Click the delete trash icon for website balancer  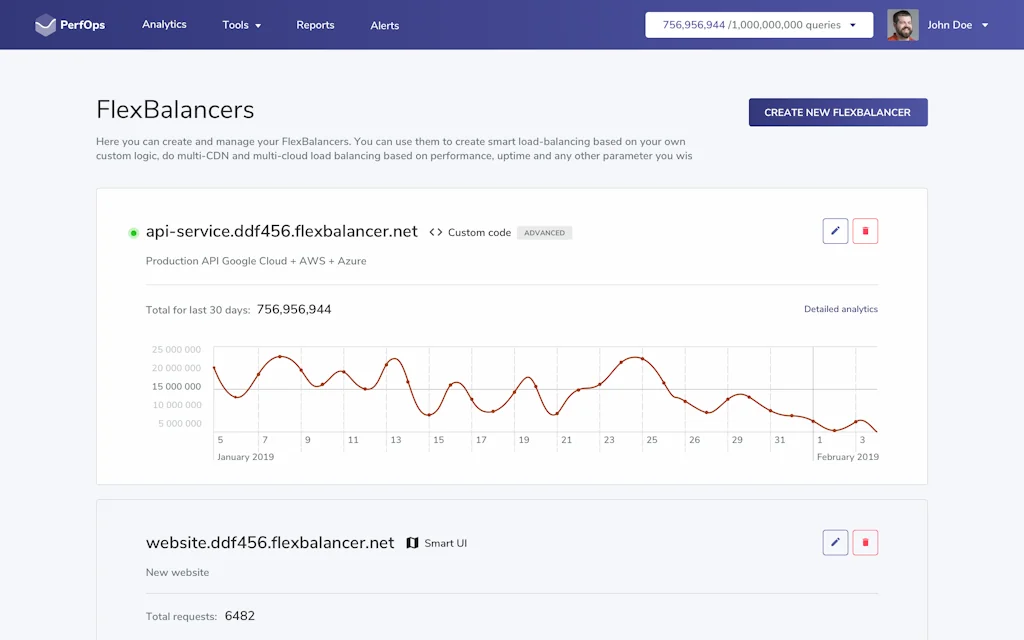tap(865, 542)
